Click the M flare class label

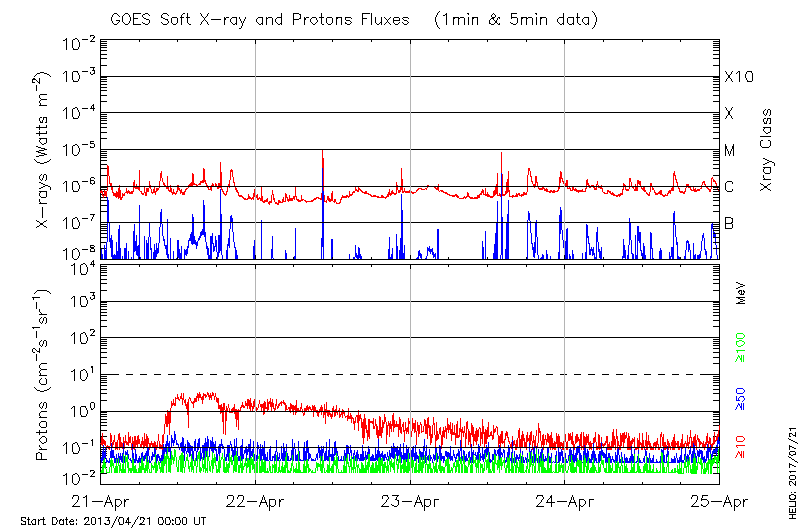point(730,151)
